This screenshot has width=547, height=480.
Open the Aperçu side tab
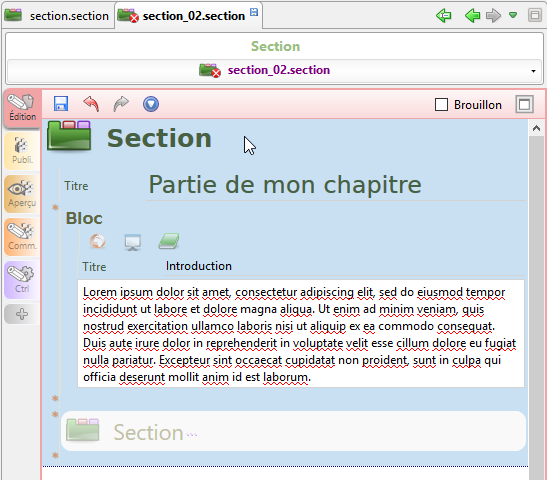coord(22,194)
